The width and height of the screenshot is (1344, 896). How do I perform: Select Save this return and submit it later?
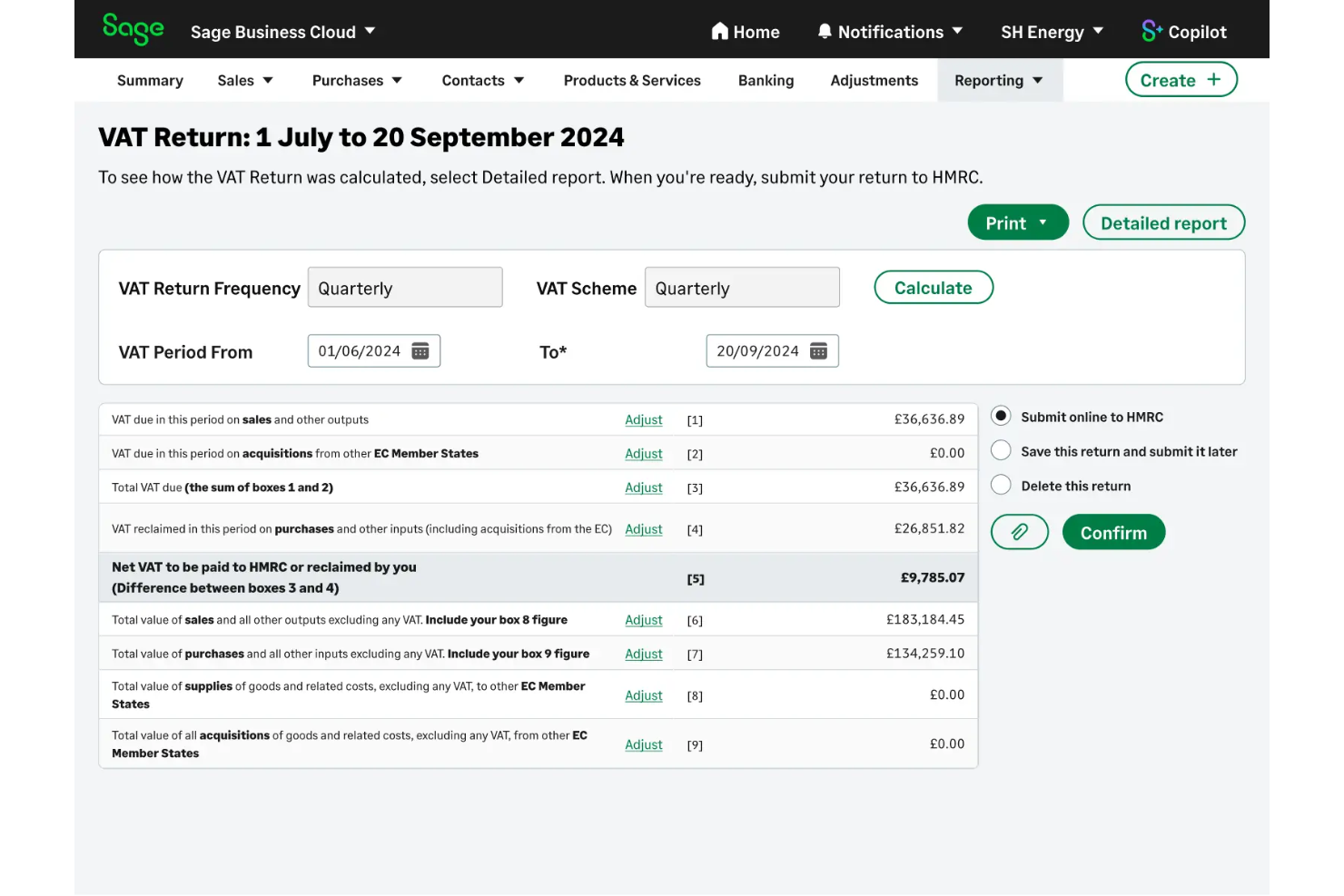click(x=1001, y=450)
